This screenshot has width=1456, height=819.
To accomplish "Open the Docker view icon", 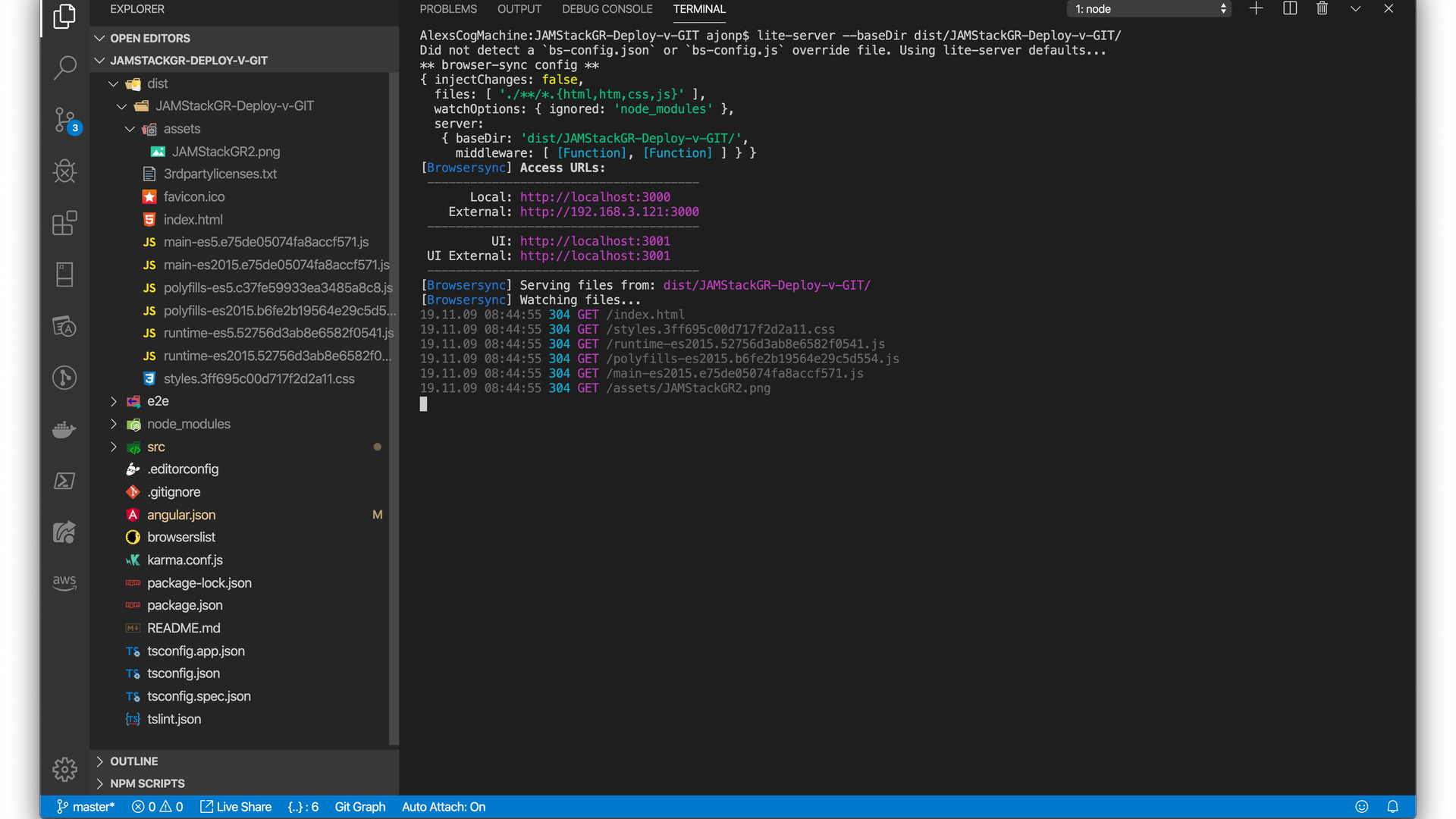I will tap(64, 430).
